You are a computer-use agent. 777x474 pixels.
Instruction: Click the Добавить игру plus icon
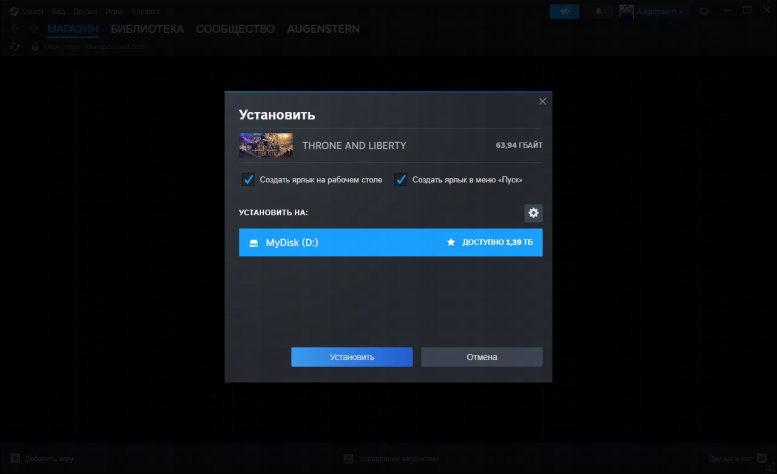(13, 459)
